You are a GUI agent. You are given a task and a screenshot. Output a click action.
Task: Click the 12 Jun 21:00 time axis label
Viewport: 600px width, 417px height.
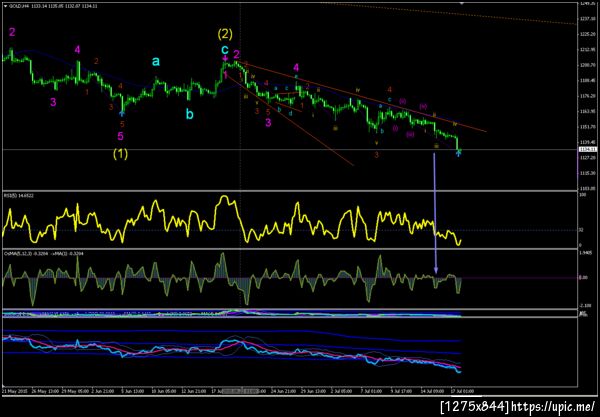tap(194, 391)
